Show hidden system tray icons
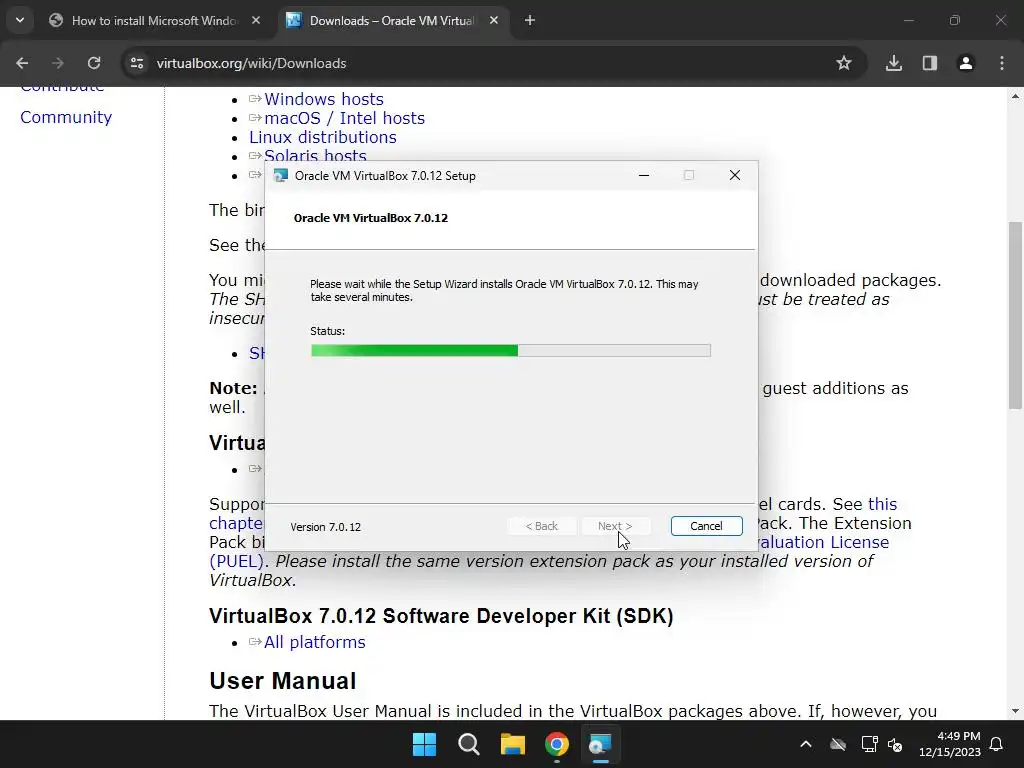This screenshot has height=768, width=1024. click(806, 744)
